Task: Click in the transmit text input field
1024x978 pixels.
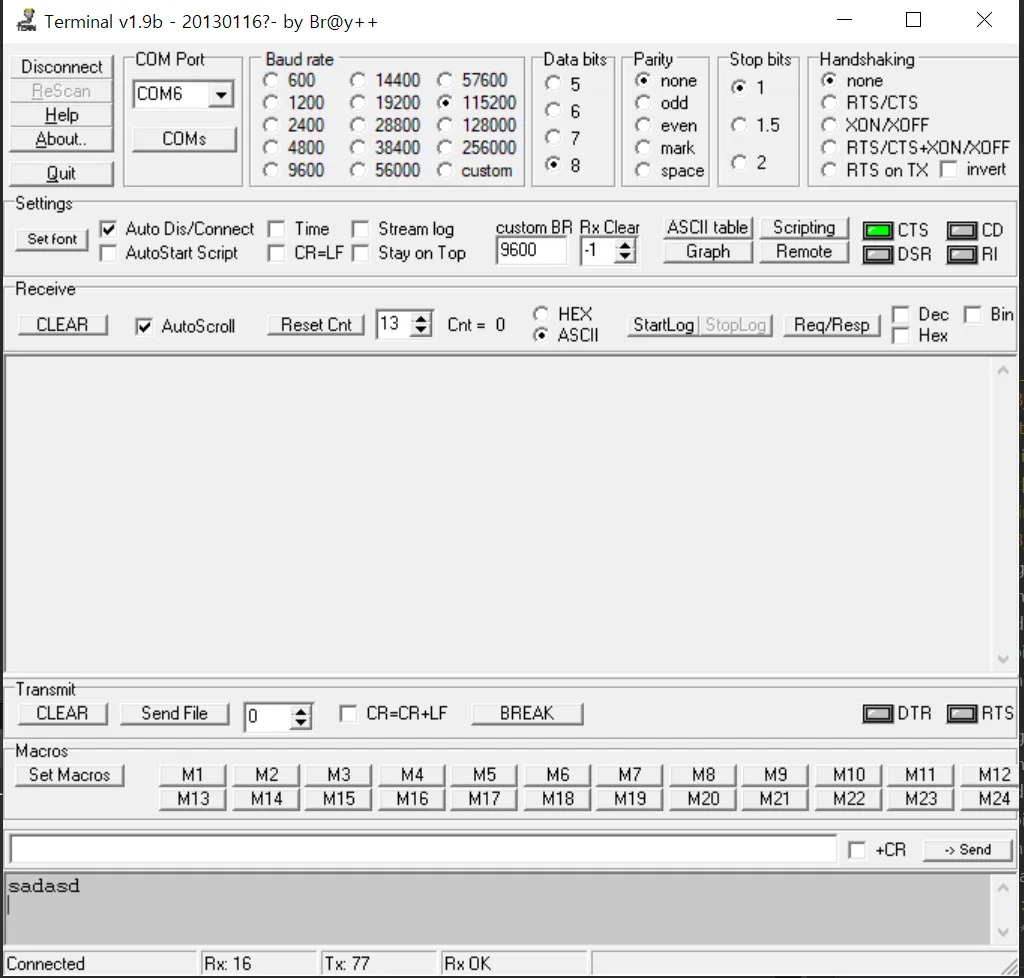Action: click(x=423, y=850)
